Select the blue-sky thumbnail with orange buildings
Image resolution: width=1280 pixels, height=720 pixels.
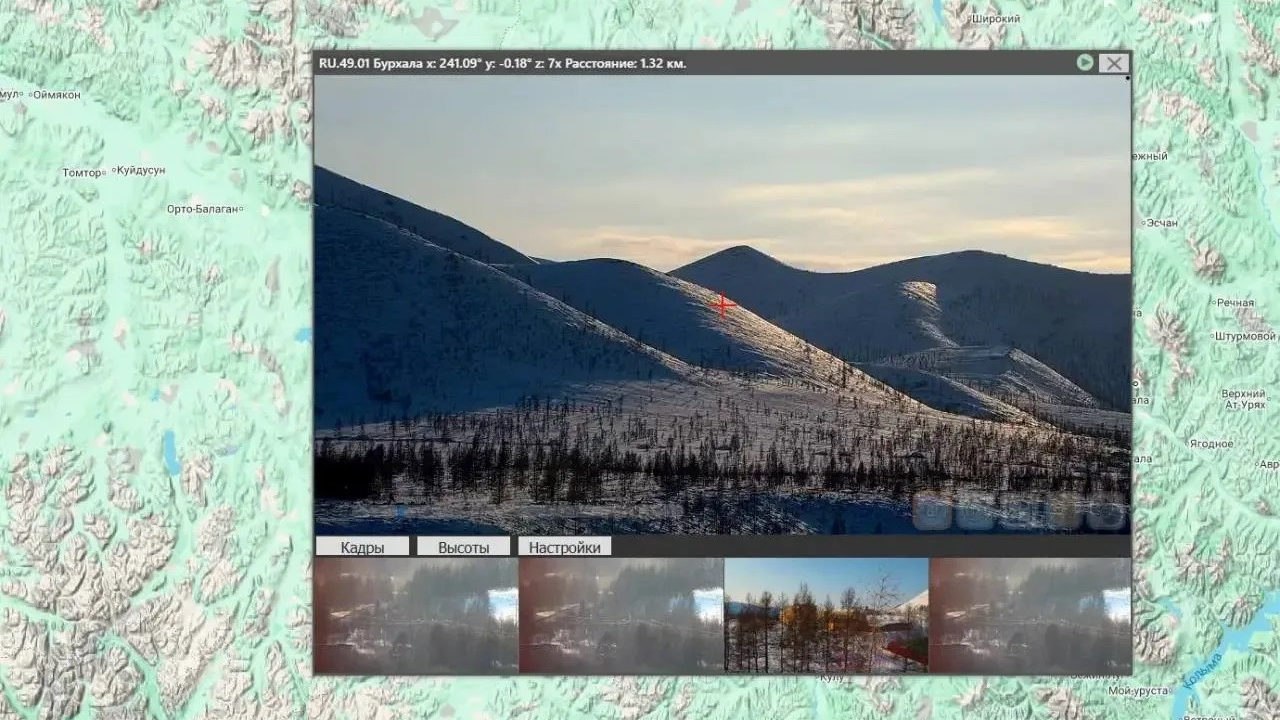coord(826,615)
